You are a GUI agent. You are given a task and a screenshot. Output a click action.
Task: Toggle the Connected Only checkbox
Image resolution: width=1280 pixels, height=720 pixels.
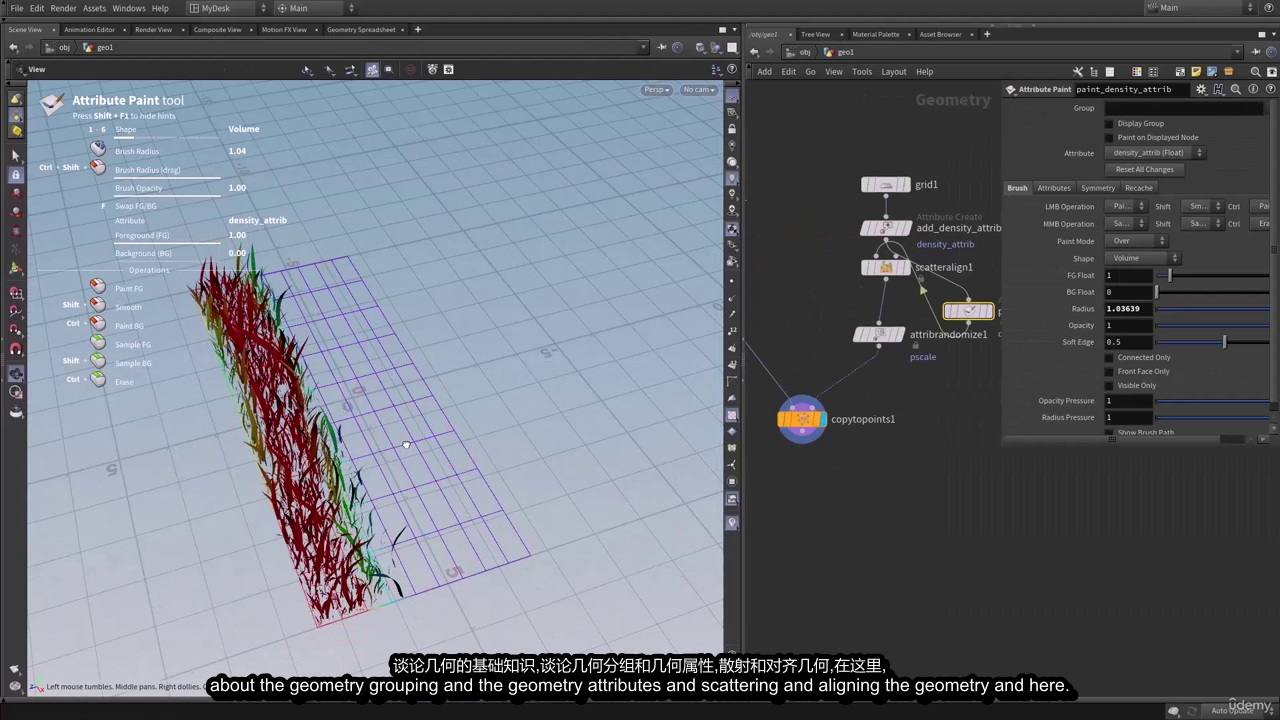click(x=1109, y=358)
